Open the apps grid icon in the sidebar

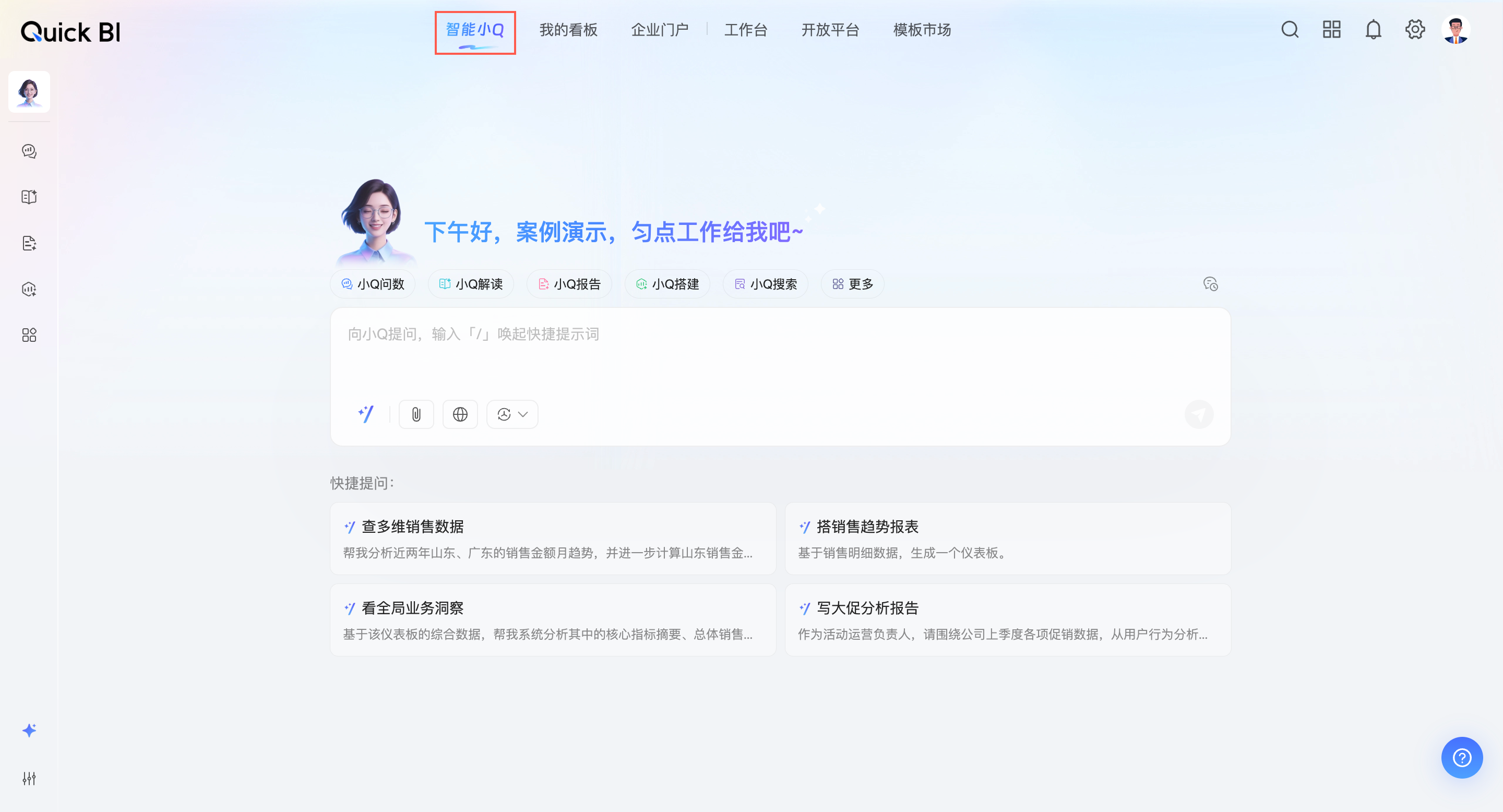29,335
